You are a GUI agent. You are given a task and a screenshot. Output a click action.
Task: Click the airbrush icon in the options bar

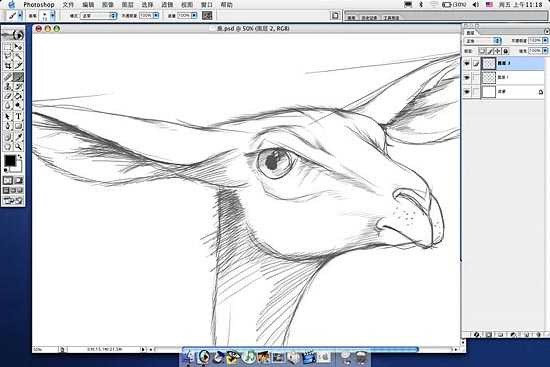coord(207,15)
